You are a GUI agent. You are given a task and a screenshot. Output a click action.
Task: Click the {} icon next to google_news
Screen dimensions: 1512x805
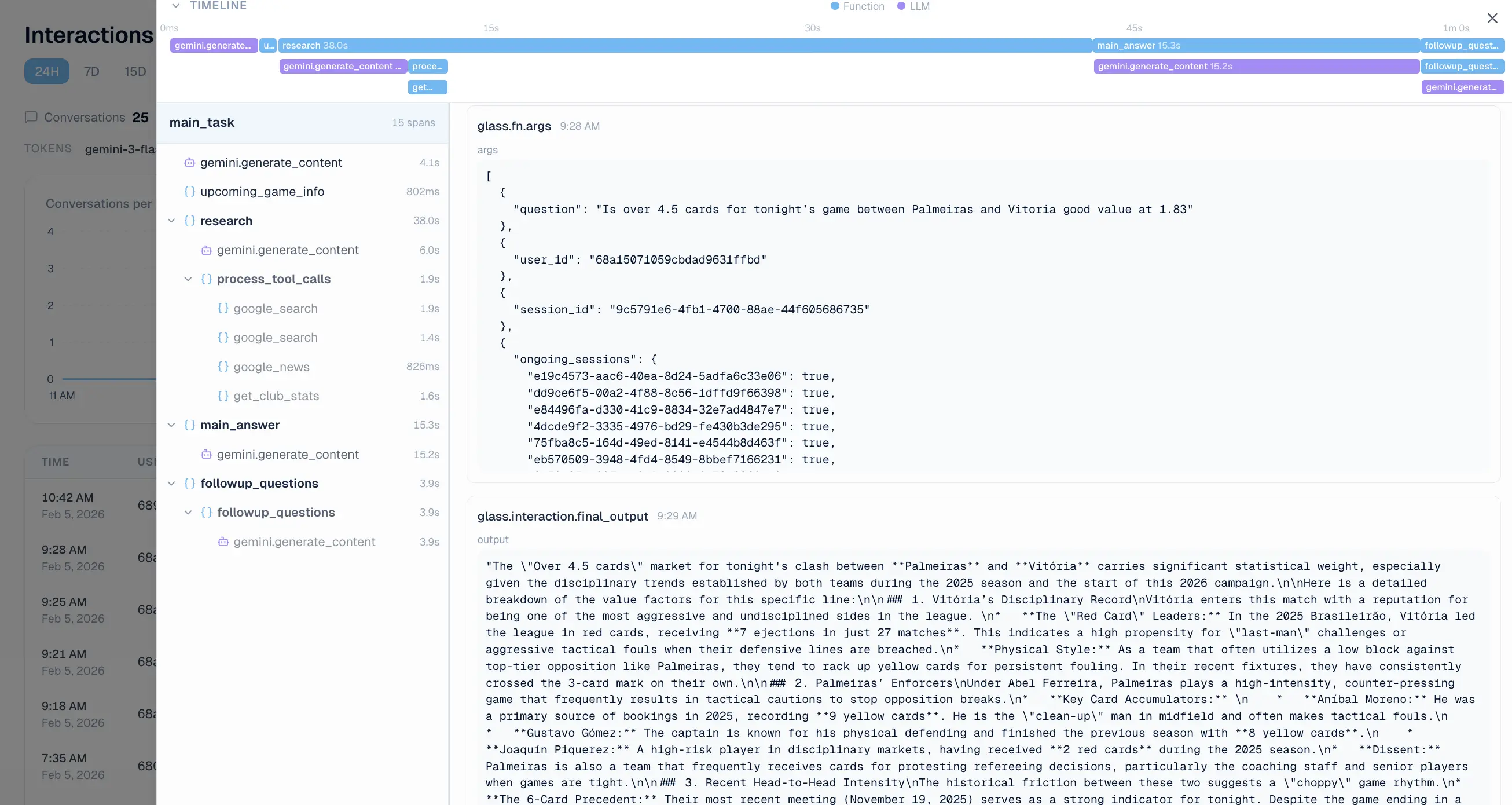[222, 367]
